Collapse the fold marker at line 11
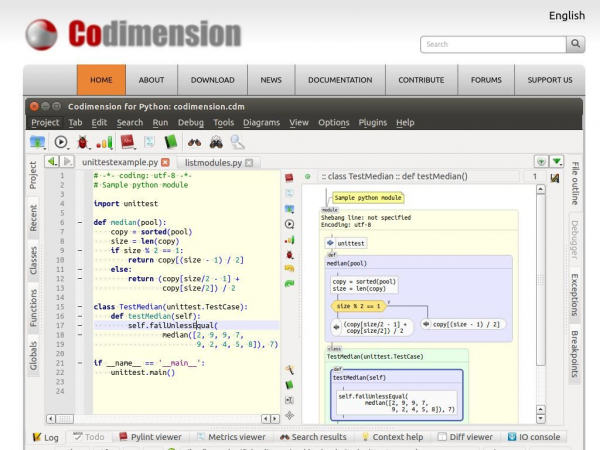Viewport: 600px width, 450px height. [x=80, y=269]
